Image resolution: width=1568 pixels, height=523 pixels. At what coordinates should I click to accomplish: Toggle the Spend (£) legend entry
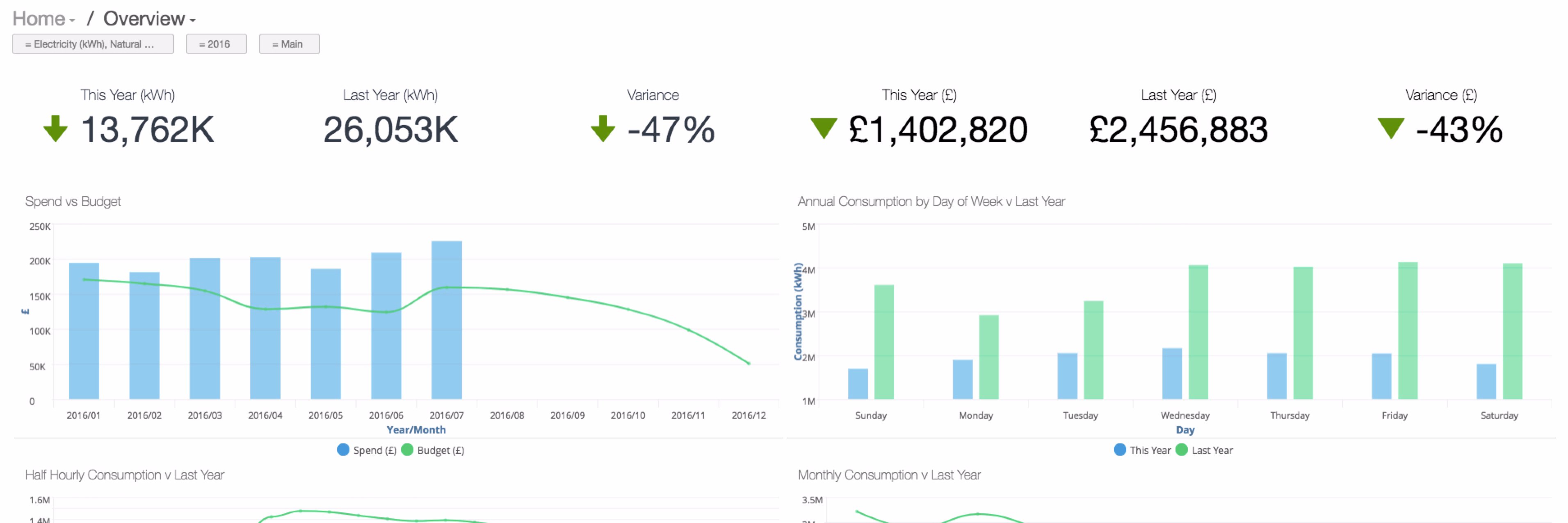click(366, 450)
